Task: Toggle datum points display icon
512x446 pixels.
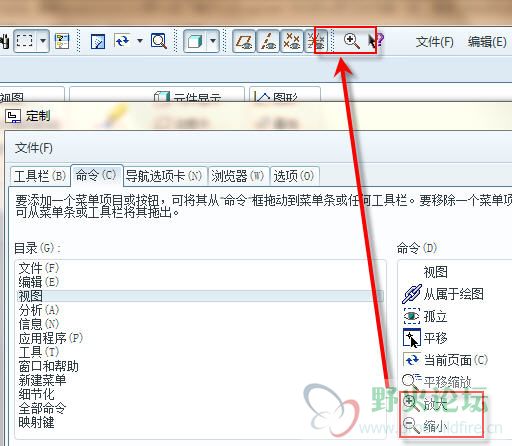Action: click(292, 41)
